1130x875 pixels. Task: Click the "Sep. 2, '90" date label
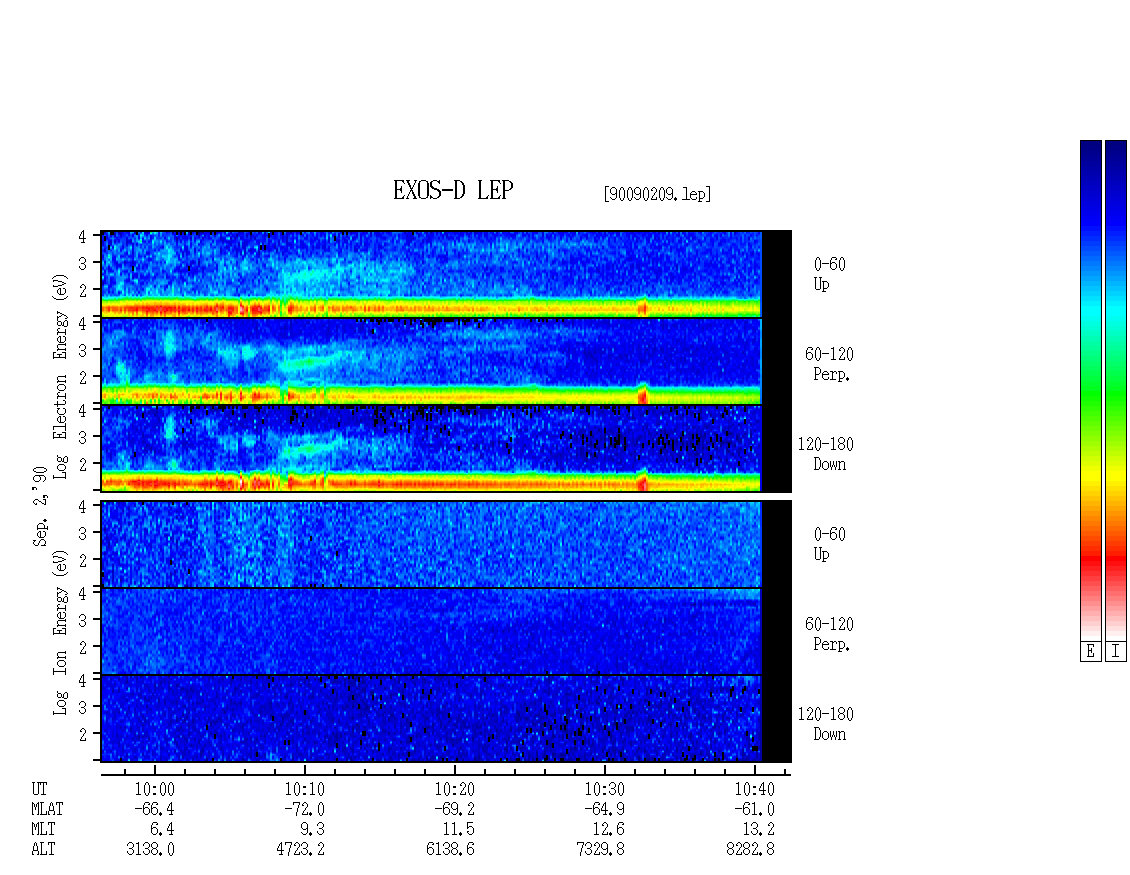click(x=40, y=506)
